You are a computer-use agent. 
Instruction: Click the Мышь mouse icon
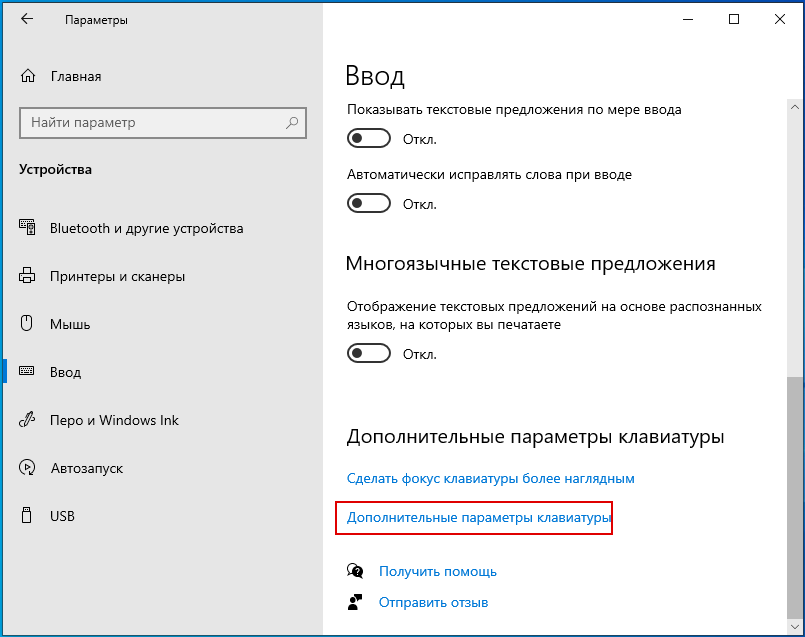(27, 323)
